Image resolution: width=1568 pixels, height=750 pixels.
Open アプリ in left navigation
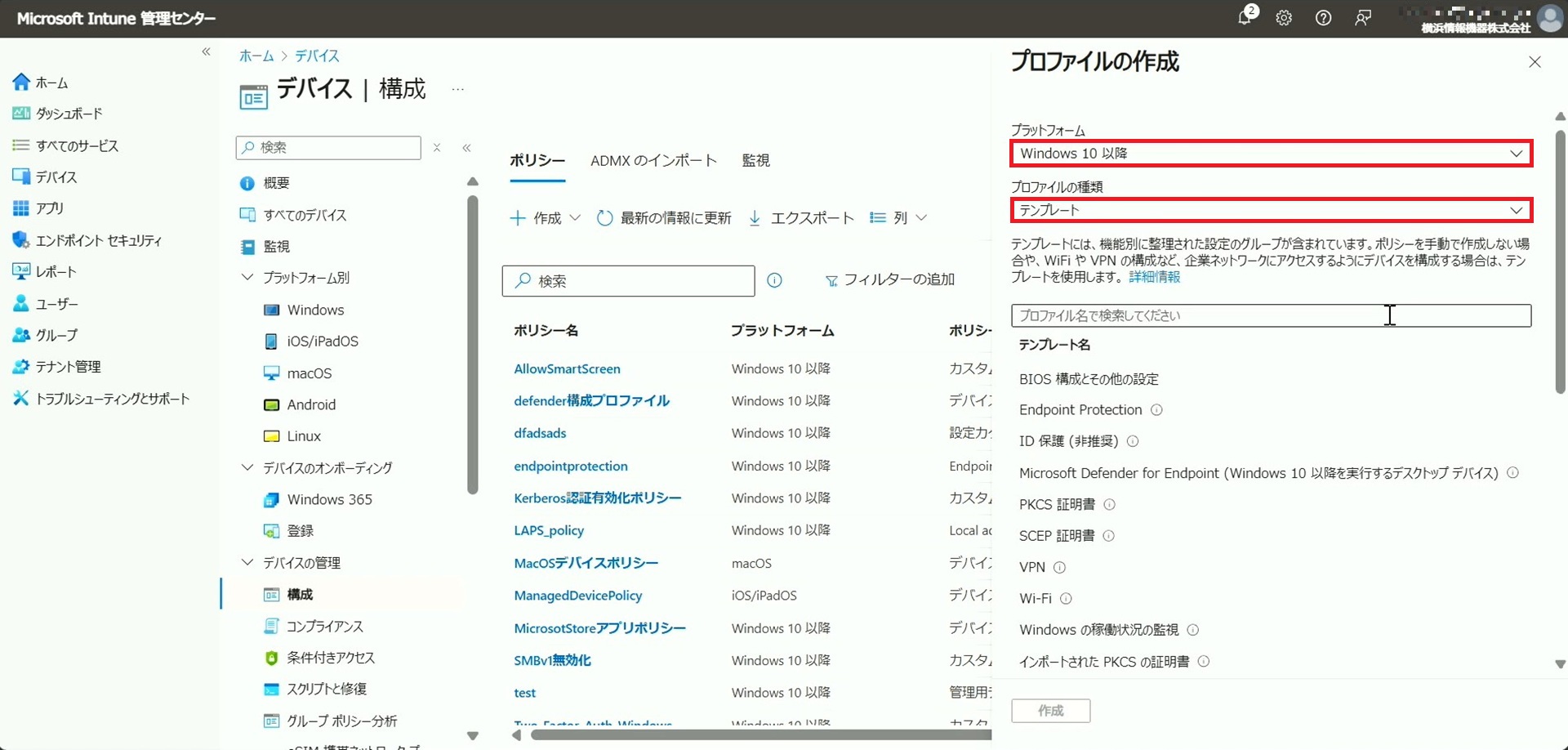(x=38, y=208)
